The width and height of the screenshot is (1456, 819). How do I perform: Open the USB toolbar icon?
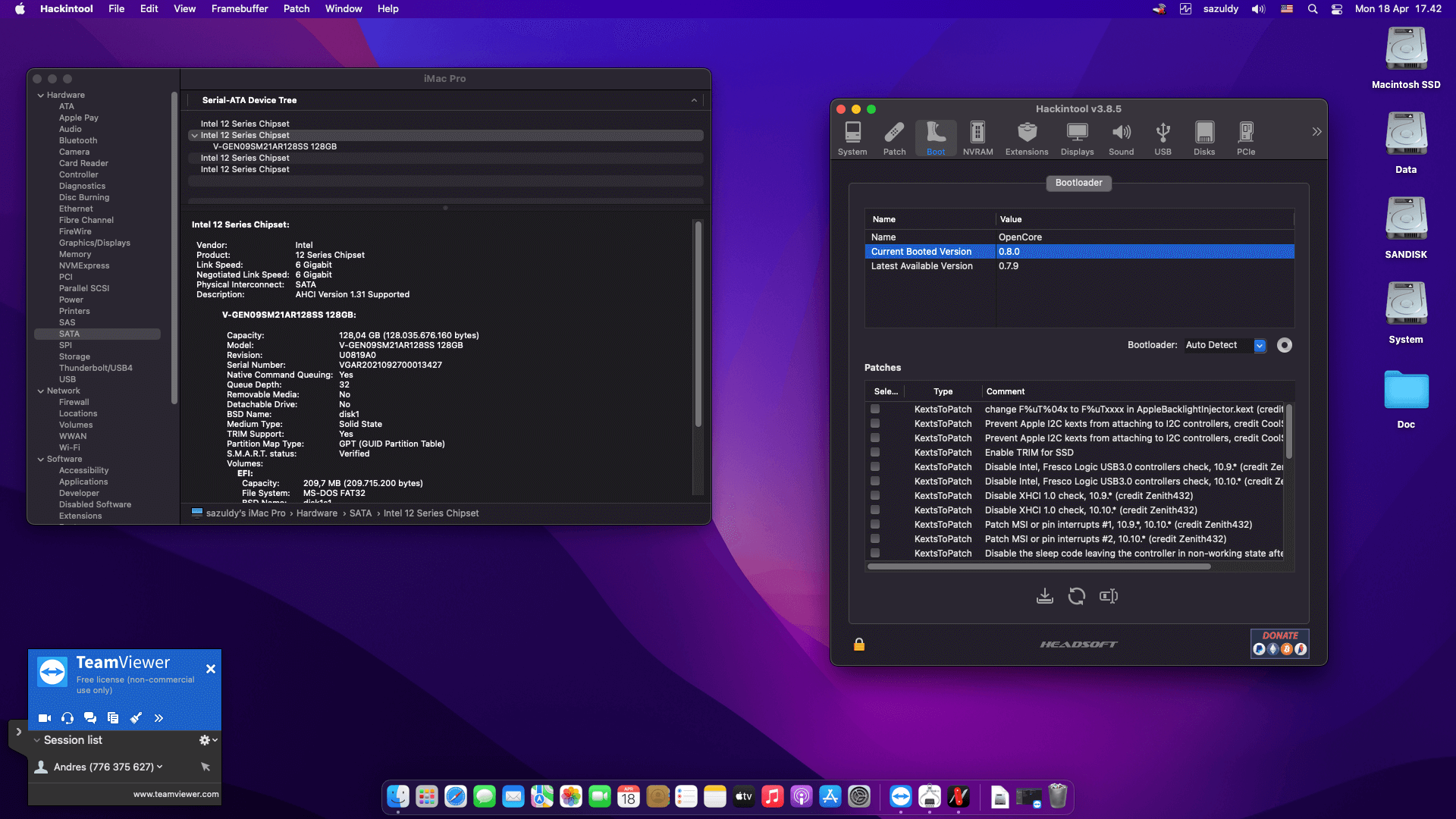pos(1163,139)
